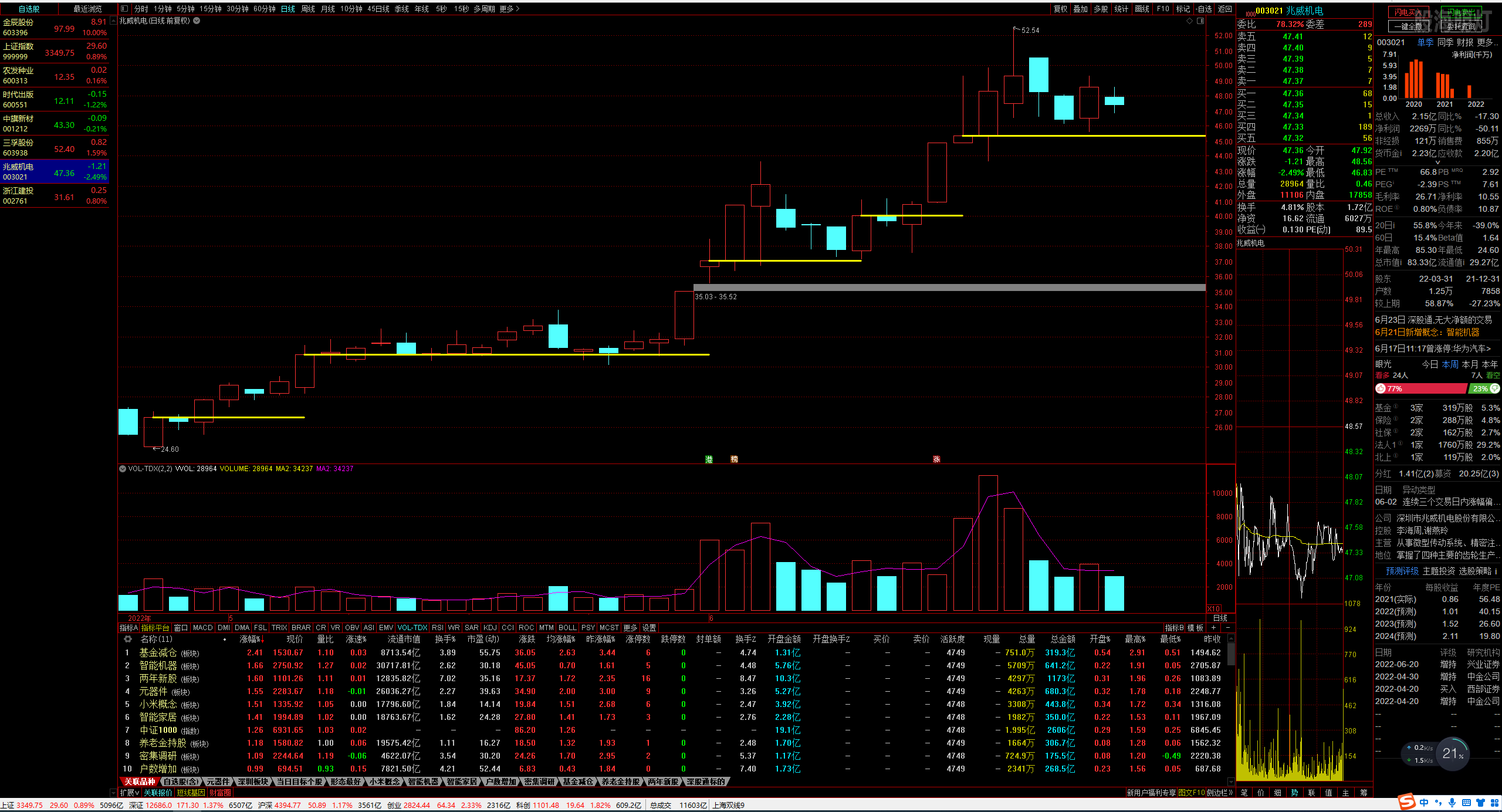The width and height of the screenshot is (1502, 812).
Task: Toggle 标记 mark option
Action: (1183, 9)
